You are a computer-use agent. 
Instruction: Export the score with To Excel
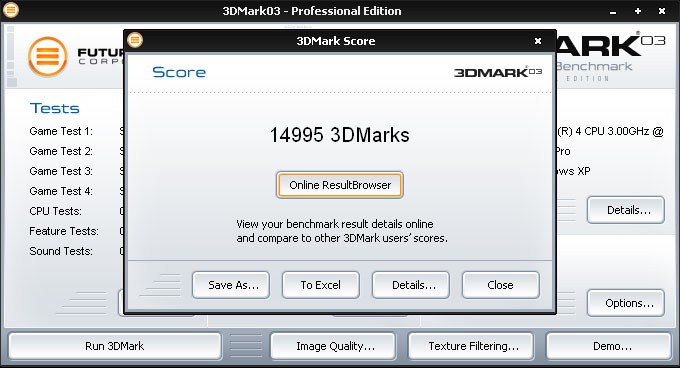[x=321, y=285]
